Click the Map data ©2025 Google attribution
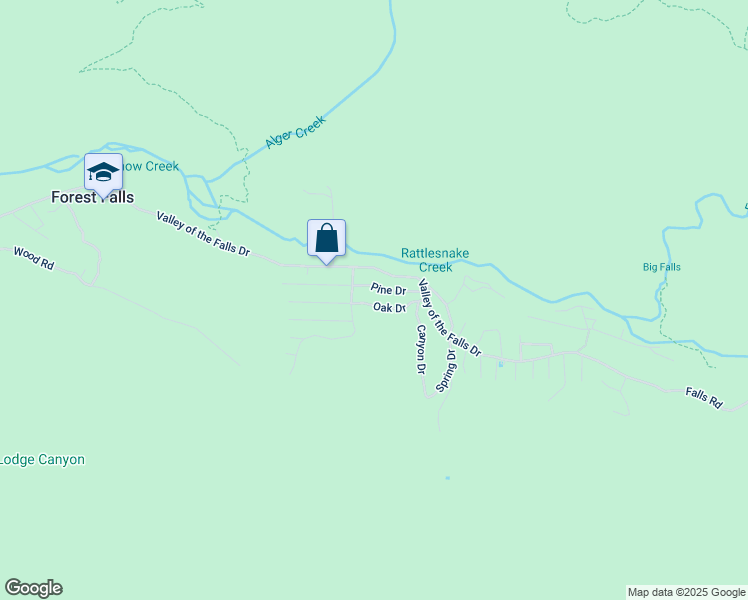This screenshot has height=600, width=748. [686, 592]
